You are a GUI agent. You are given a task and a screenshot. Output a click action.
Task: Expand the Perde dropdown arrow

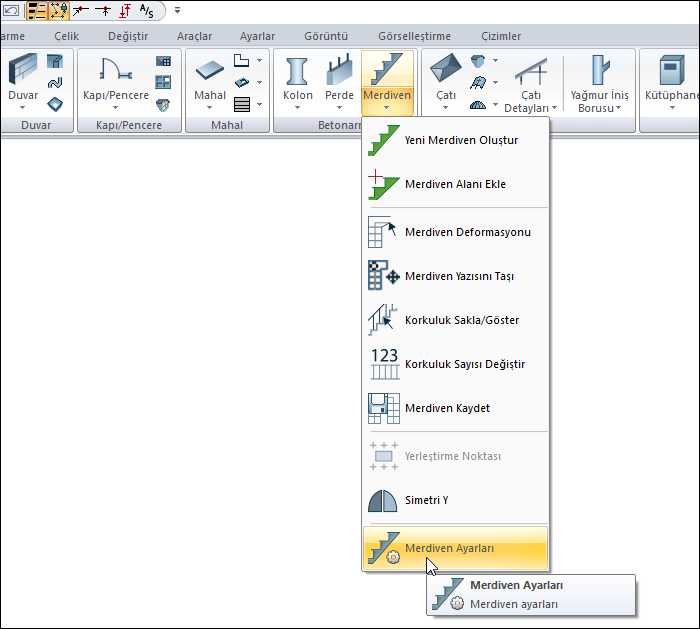point(339,108)
